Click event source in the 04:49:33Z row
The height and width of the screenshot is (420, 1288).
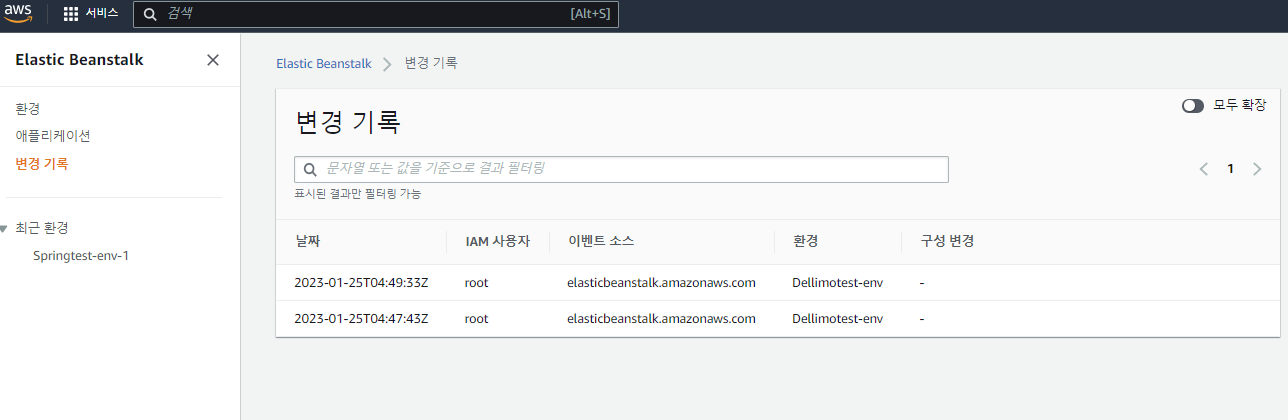click(x=661, y=283)
